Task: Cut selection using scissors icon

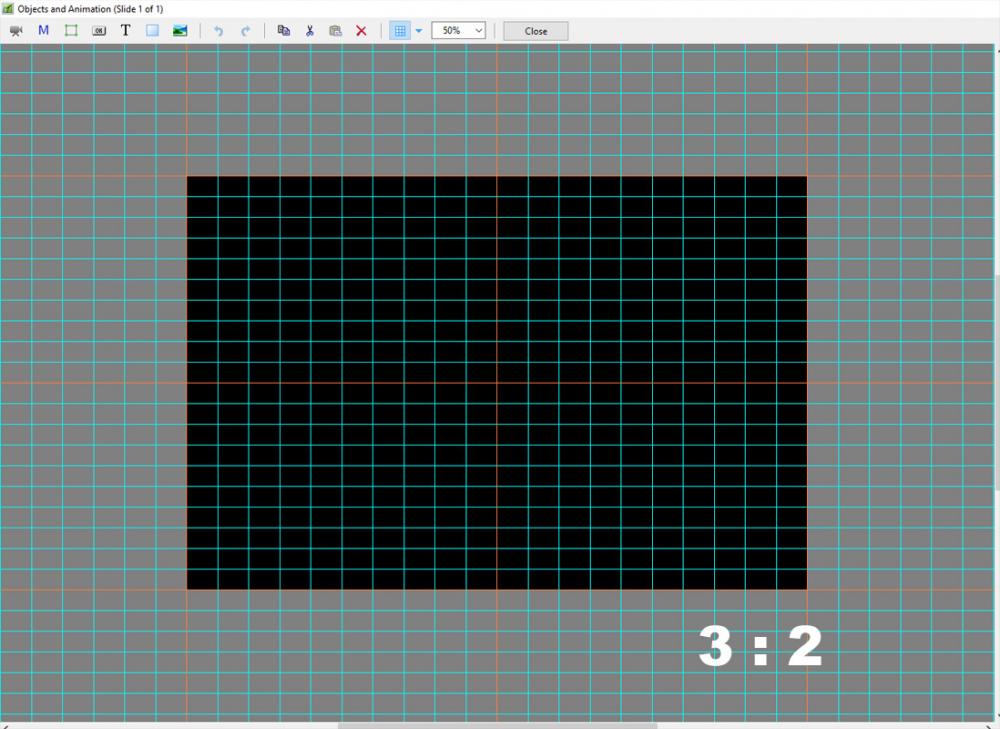Action: click(x=309, y=31)
